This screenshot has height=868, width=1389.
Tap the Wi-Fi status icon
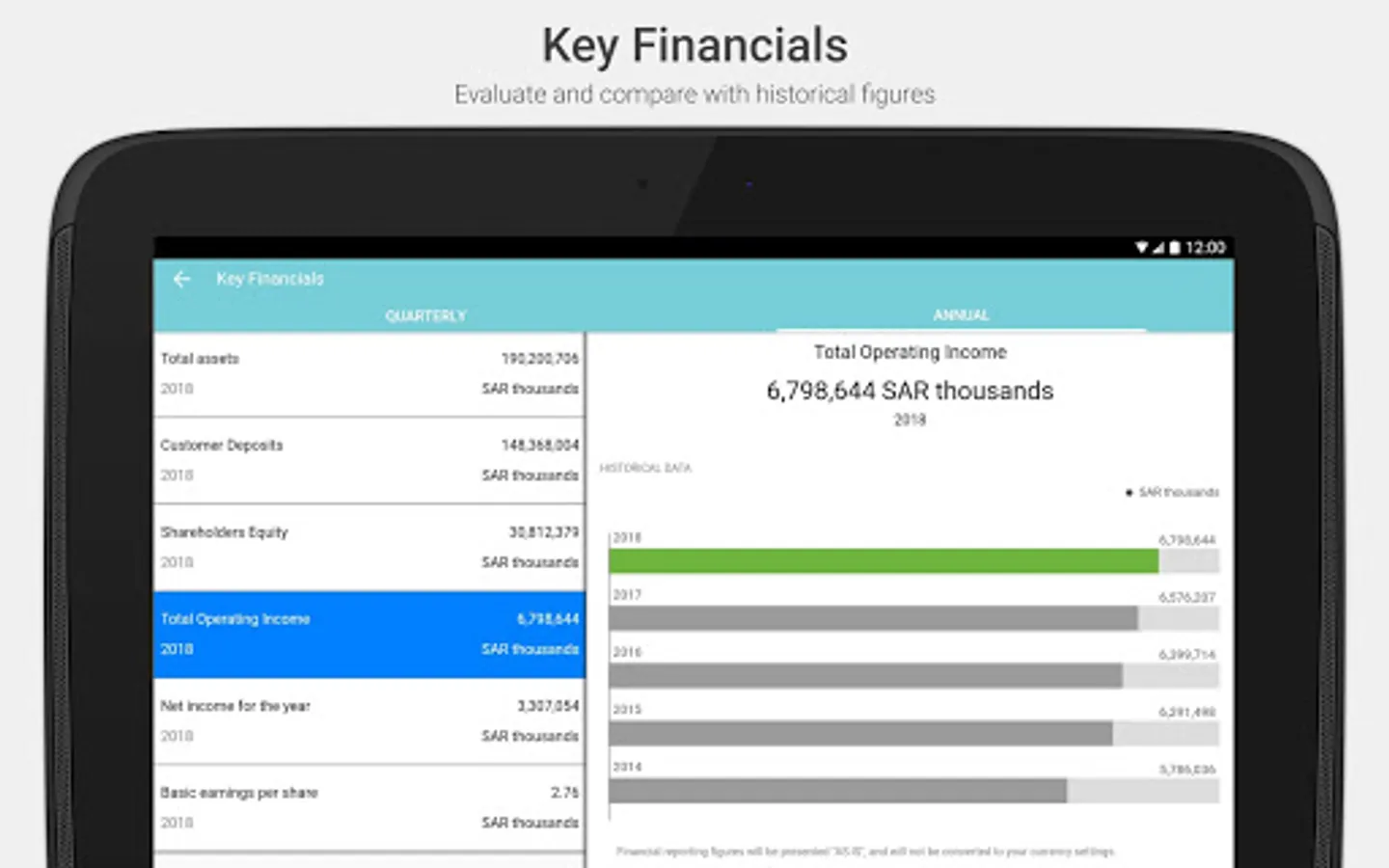(1141, 248)
